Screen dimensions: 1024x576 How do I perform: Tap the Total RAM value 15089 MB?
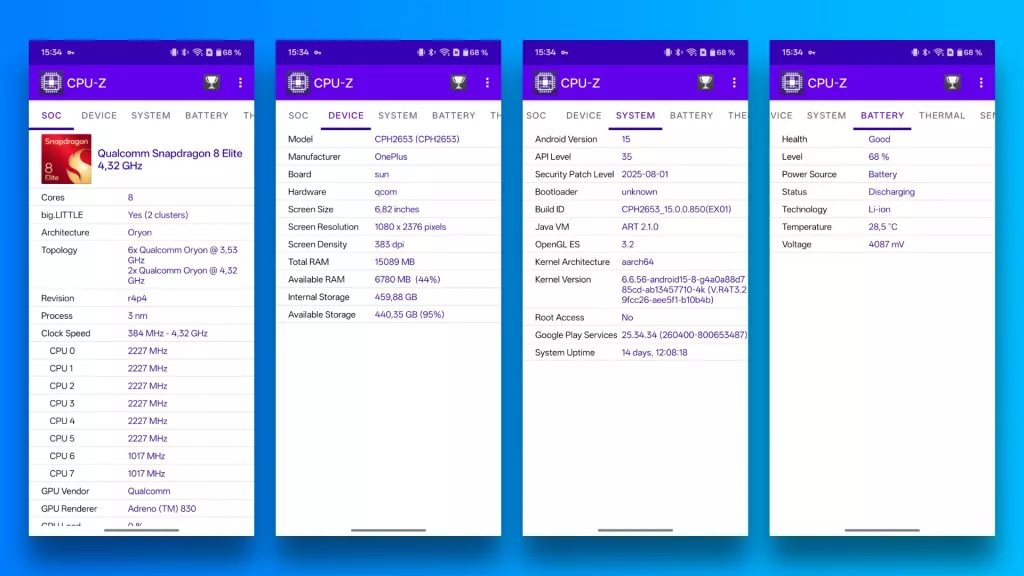pos(394,262)
